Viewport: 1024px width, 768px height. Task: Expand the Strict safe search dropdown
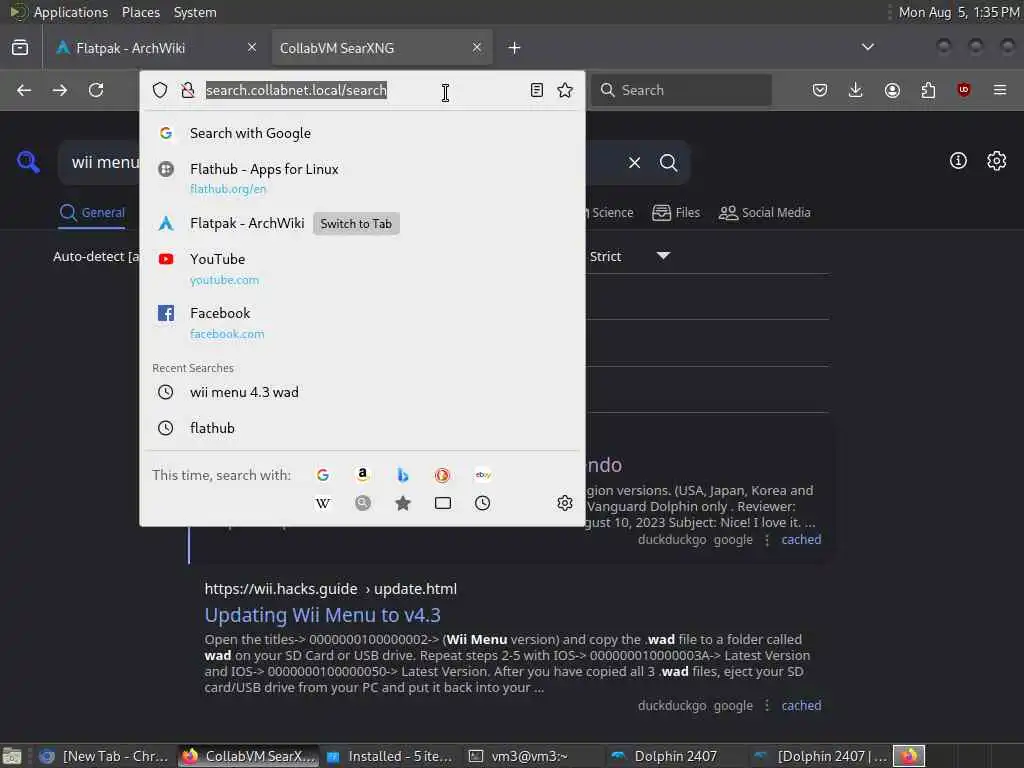[x=630, y=256]
